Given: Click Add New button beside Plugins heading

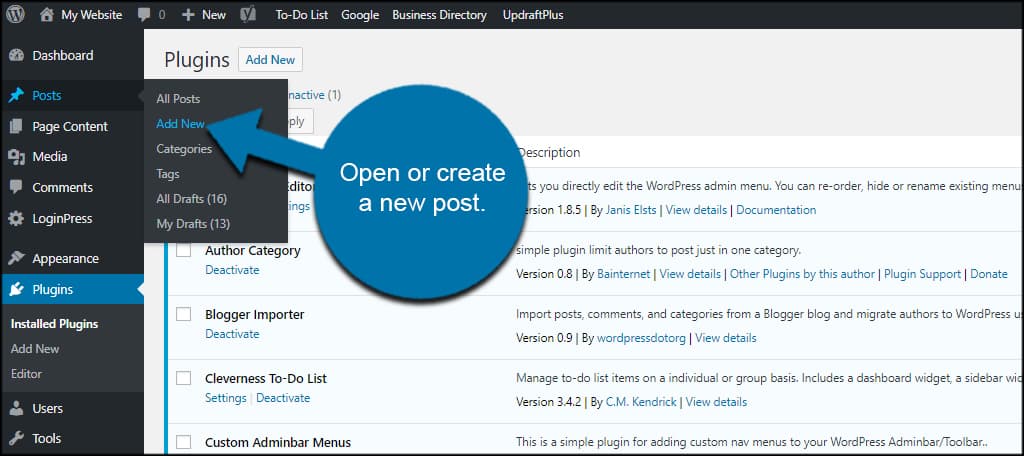Looking at the screenshot, I should pyautogui.click(x=270, y=59).
